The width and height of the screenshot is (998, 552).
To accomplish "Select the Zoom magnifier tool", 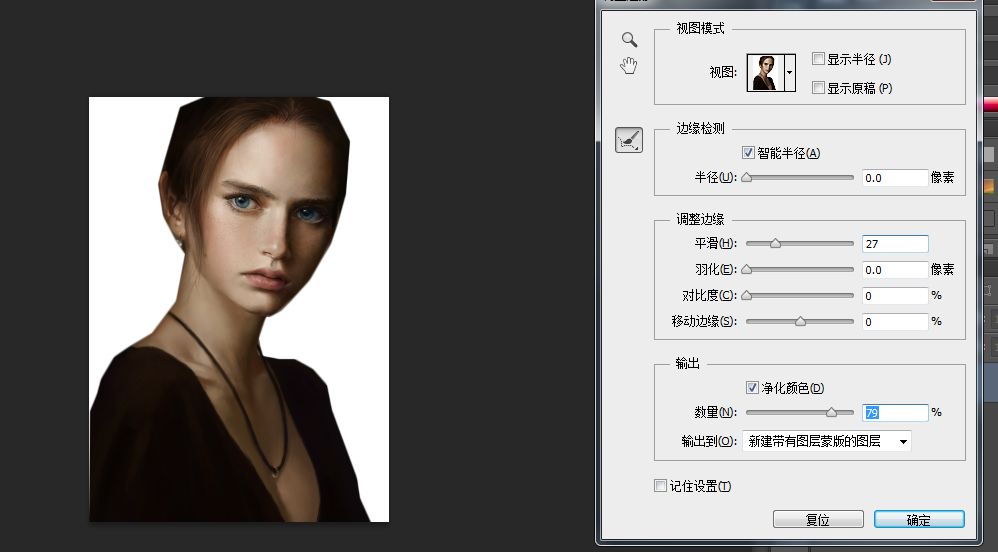I will tap(629, 39).
